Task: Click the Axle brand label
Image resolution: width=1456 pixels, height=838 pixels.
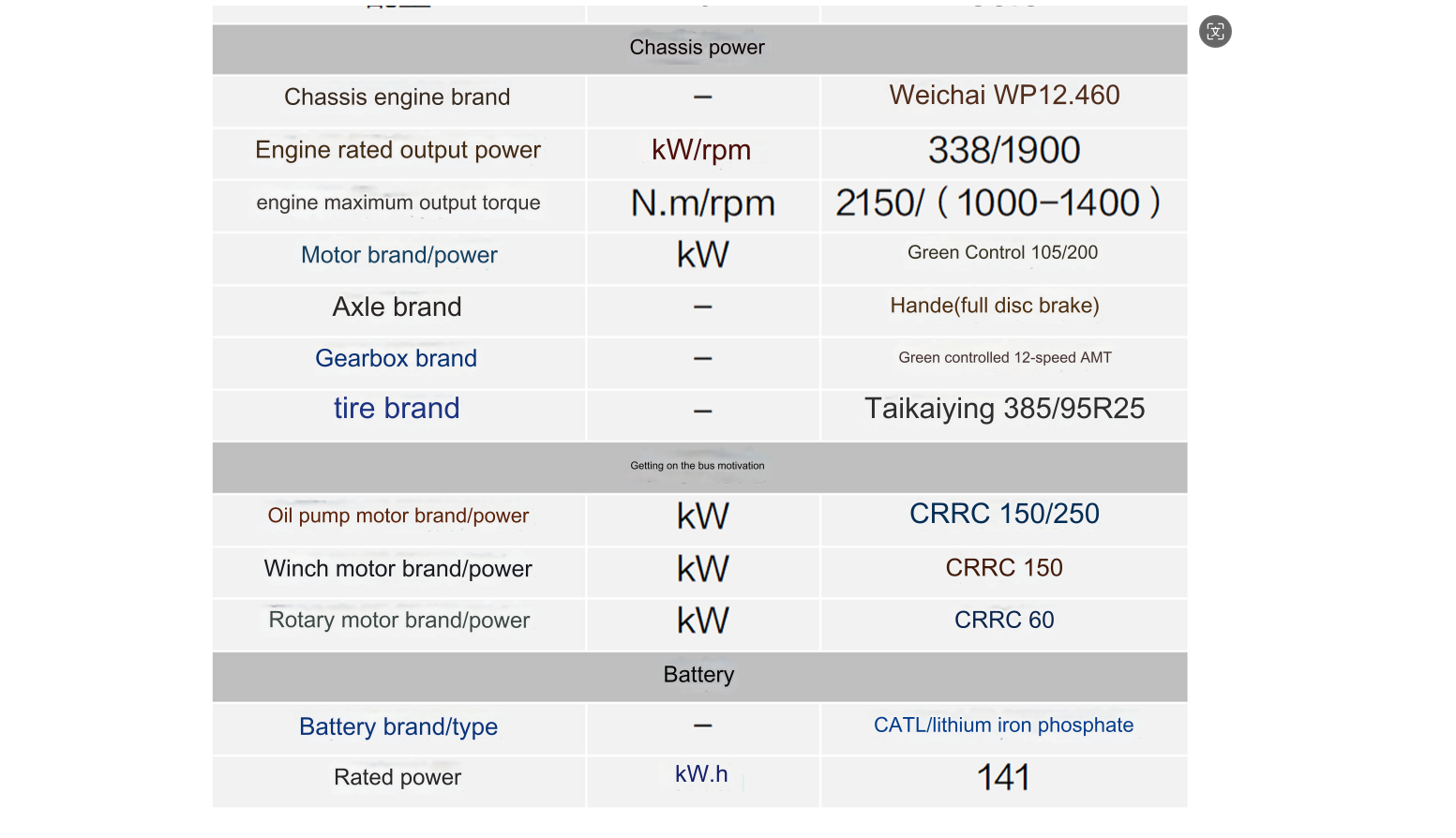Action: coord(398,307)
